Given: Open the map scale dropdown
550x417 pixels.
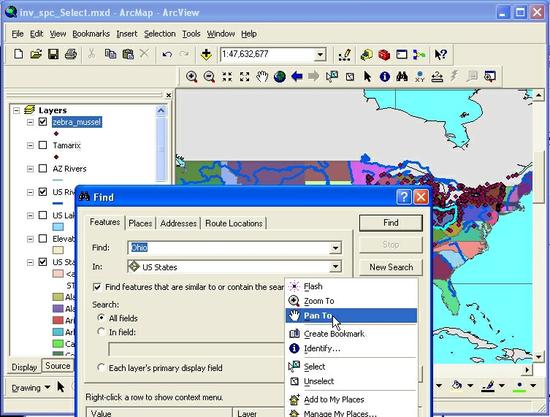Looking at the screenshot, I should point(320,55).
